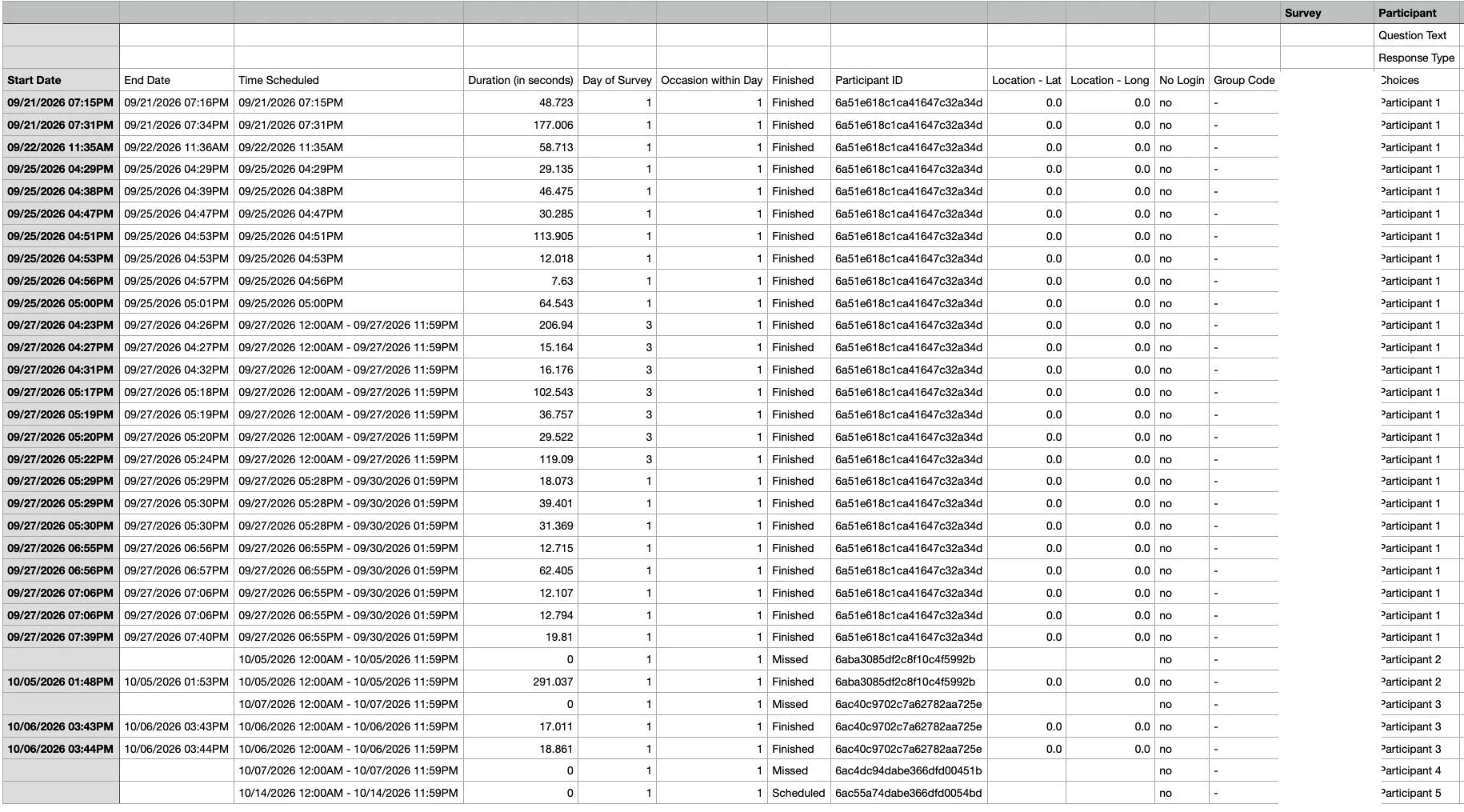Click the Finished header cell

799,80
